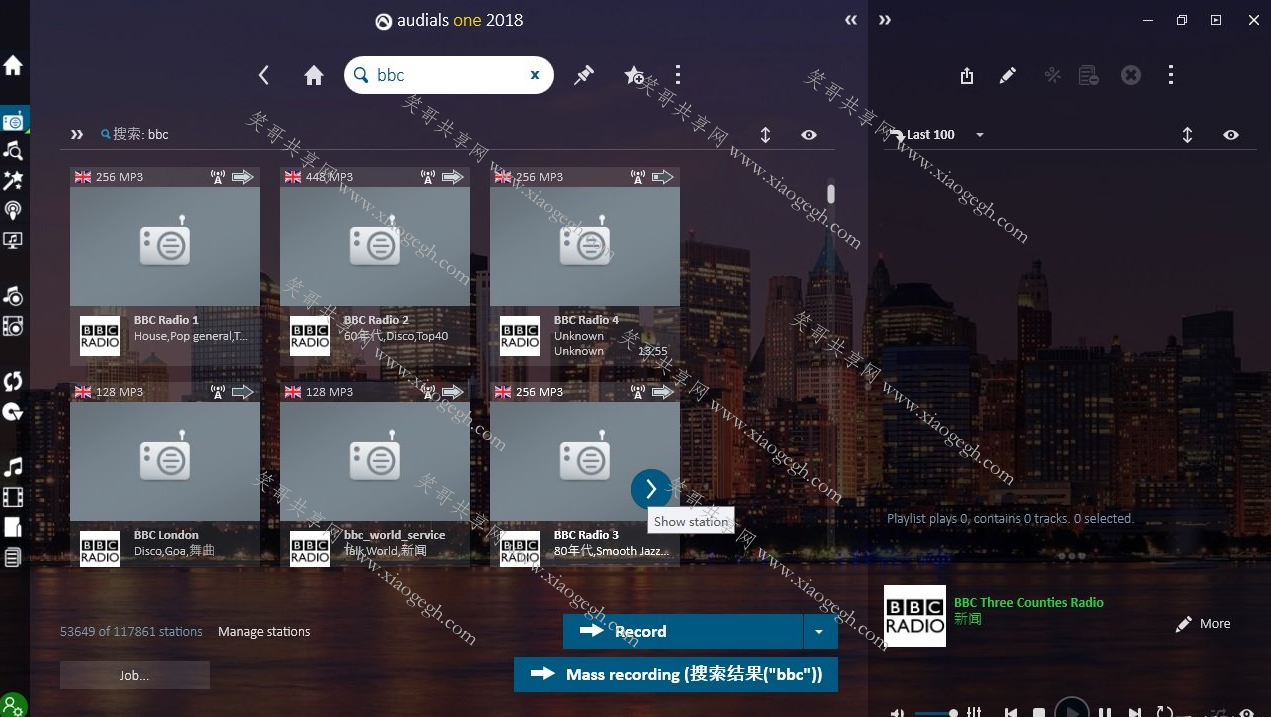Click the antenna icon above BBC Radio 3

tap(638, 392)
